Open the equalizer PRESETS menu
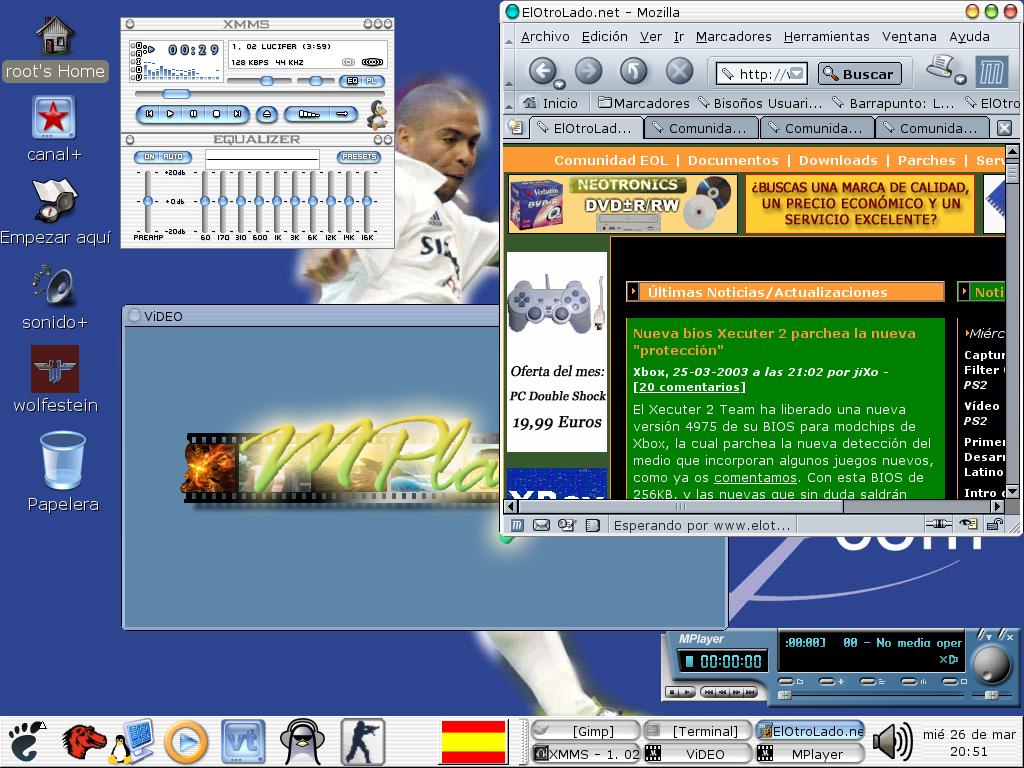 tap(359, 157)
